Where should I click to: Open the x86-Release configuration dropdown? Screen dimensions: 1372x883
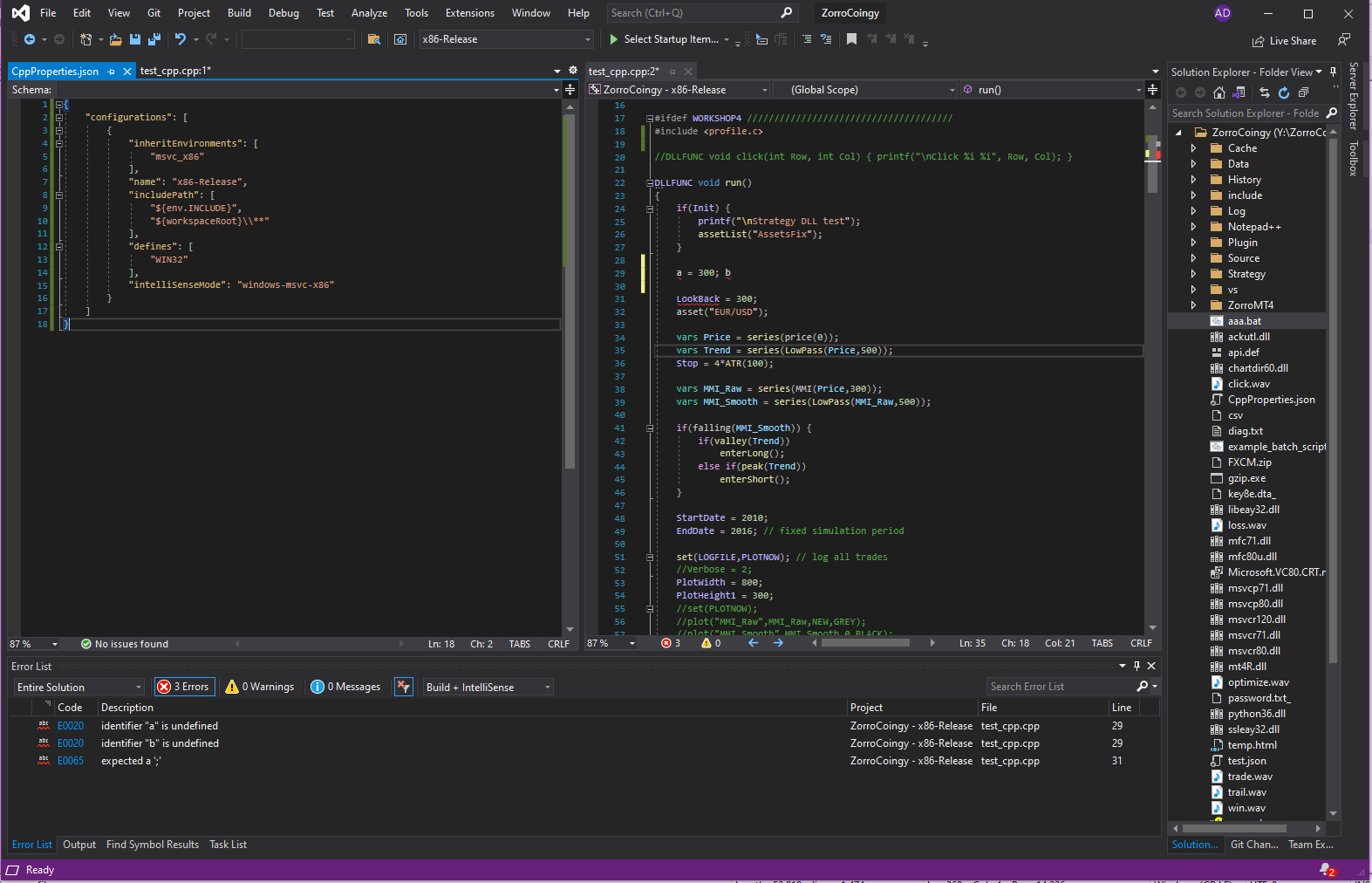506,39
